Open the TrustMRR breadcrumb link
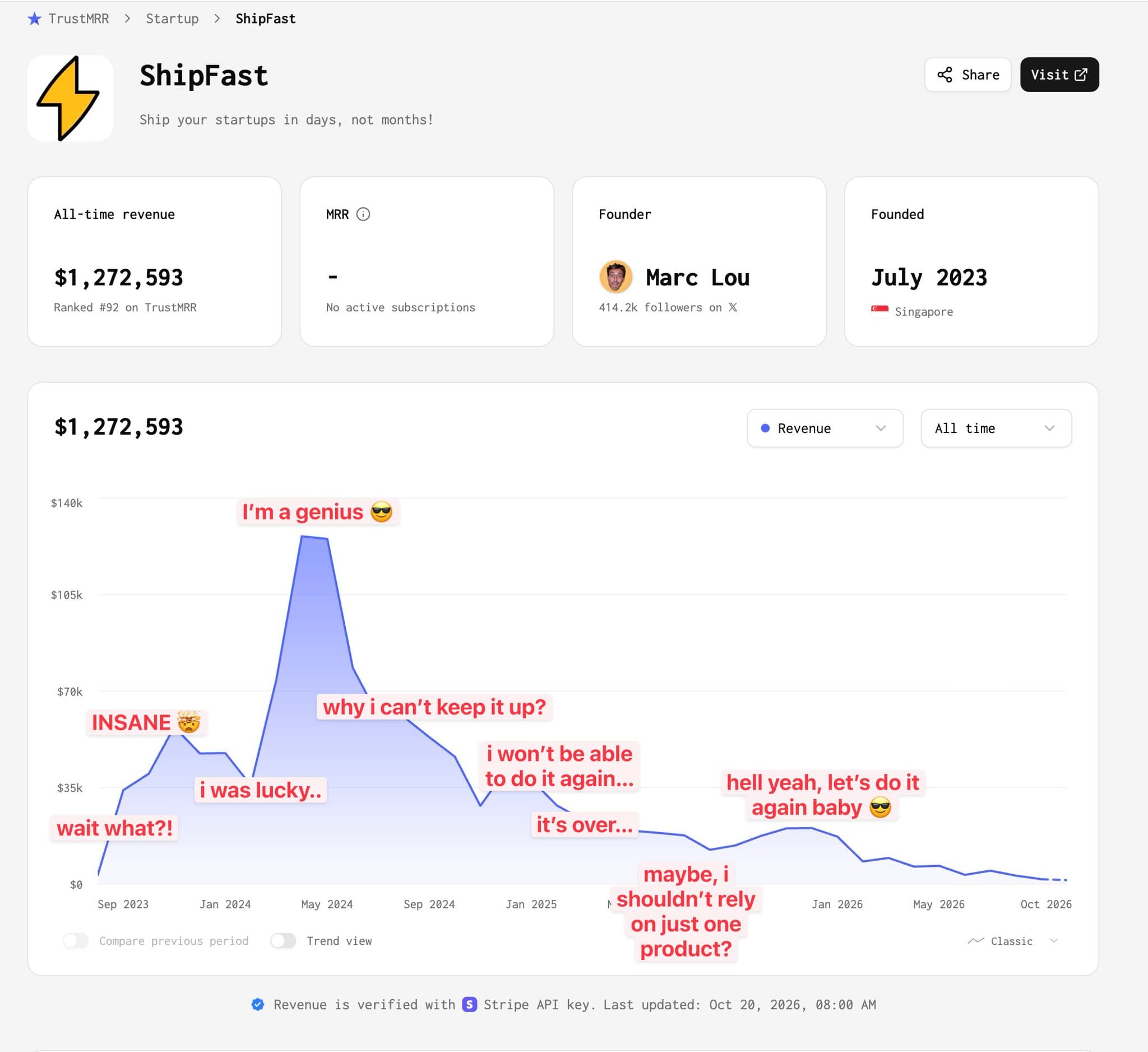 [78, 19]
